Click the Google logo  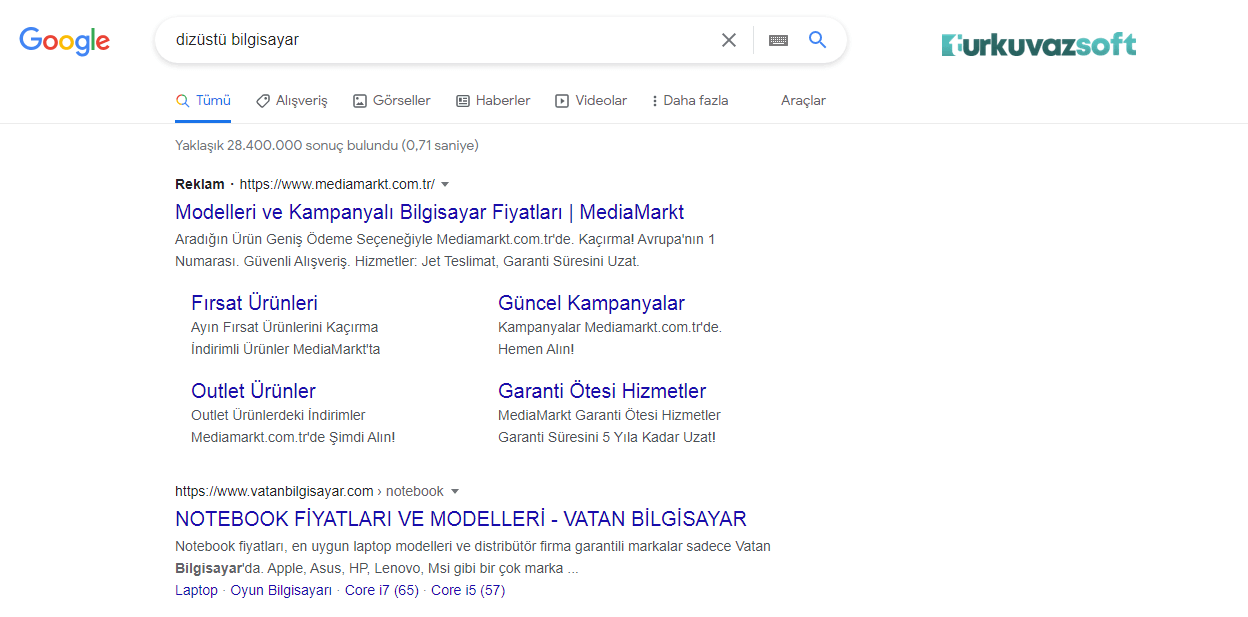(x=65, y=40)
